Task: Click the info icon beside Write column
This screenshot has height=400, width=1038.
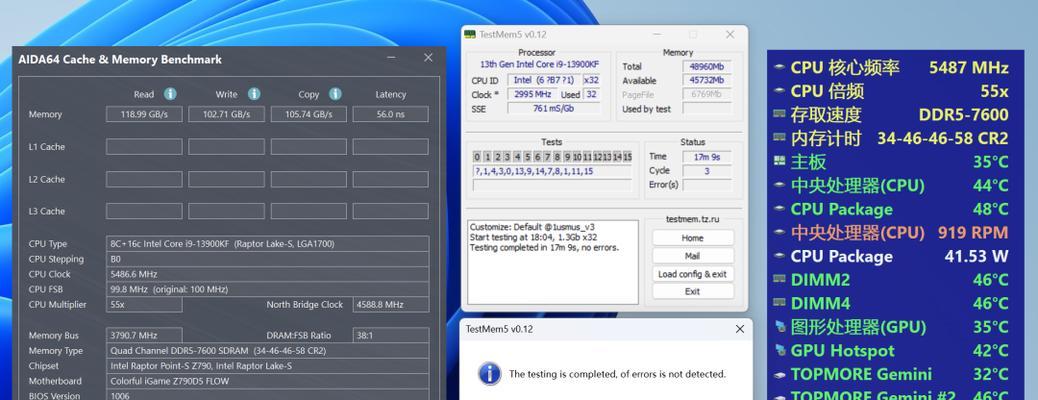Action: click(254, 94)
